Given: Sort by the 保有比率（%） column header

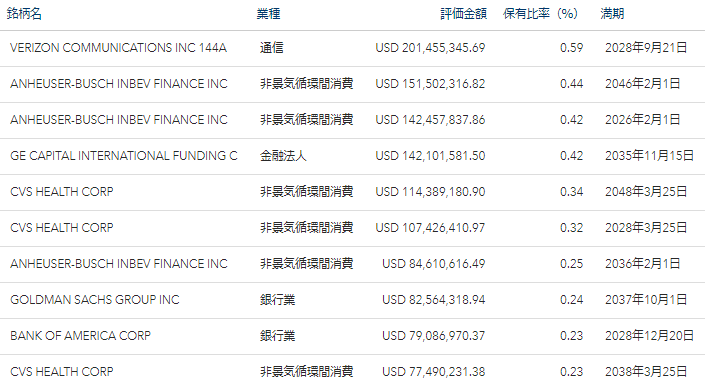Looking at the screenshot, I should point(540,14).
